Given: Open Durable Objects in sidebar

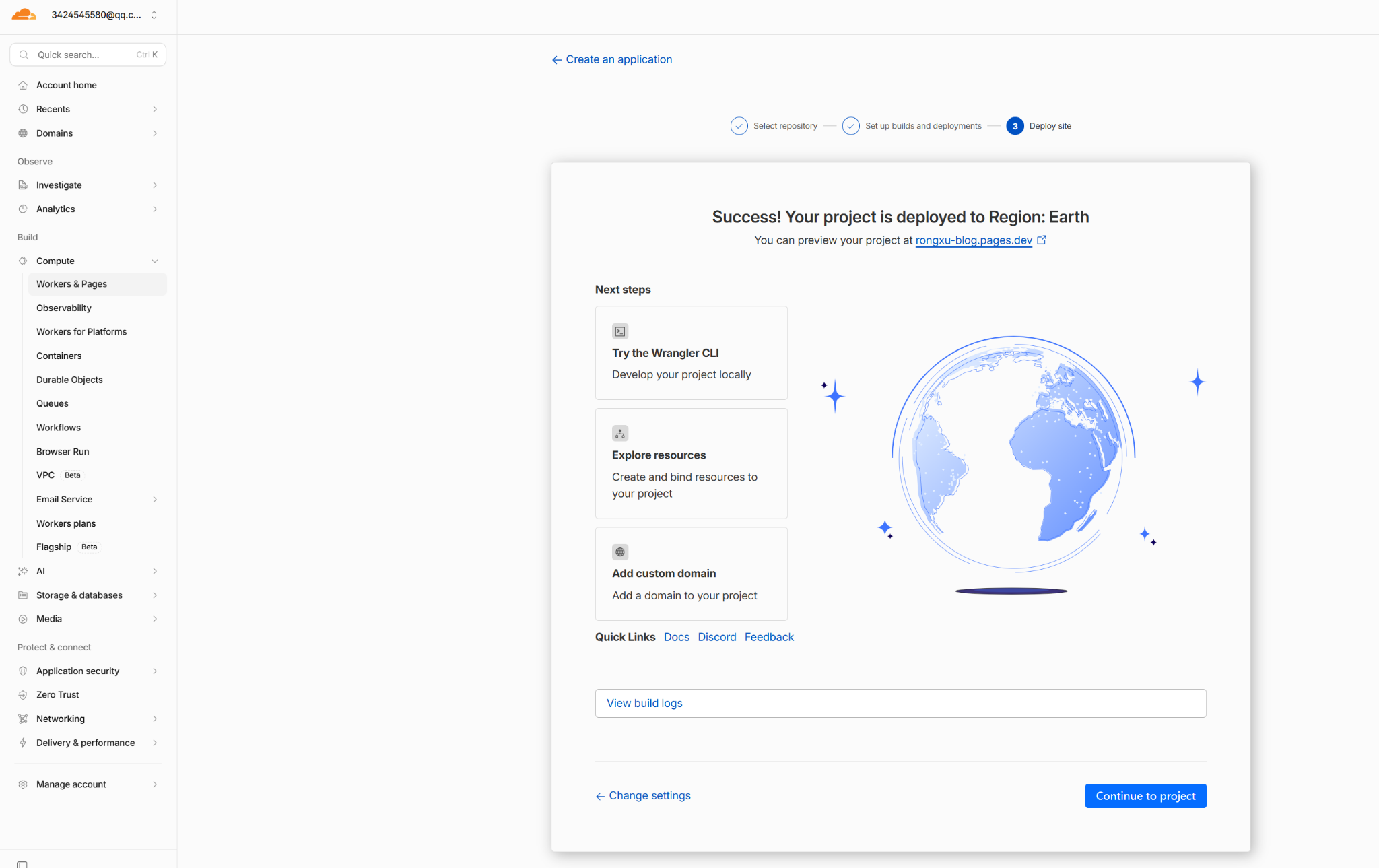Looking at the screenshot, I should pyautogui.click(x=69, y=380).
